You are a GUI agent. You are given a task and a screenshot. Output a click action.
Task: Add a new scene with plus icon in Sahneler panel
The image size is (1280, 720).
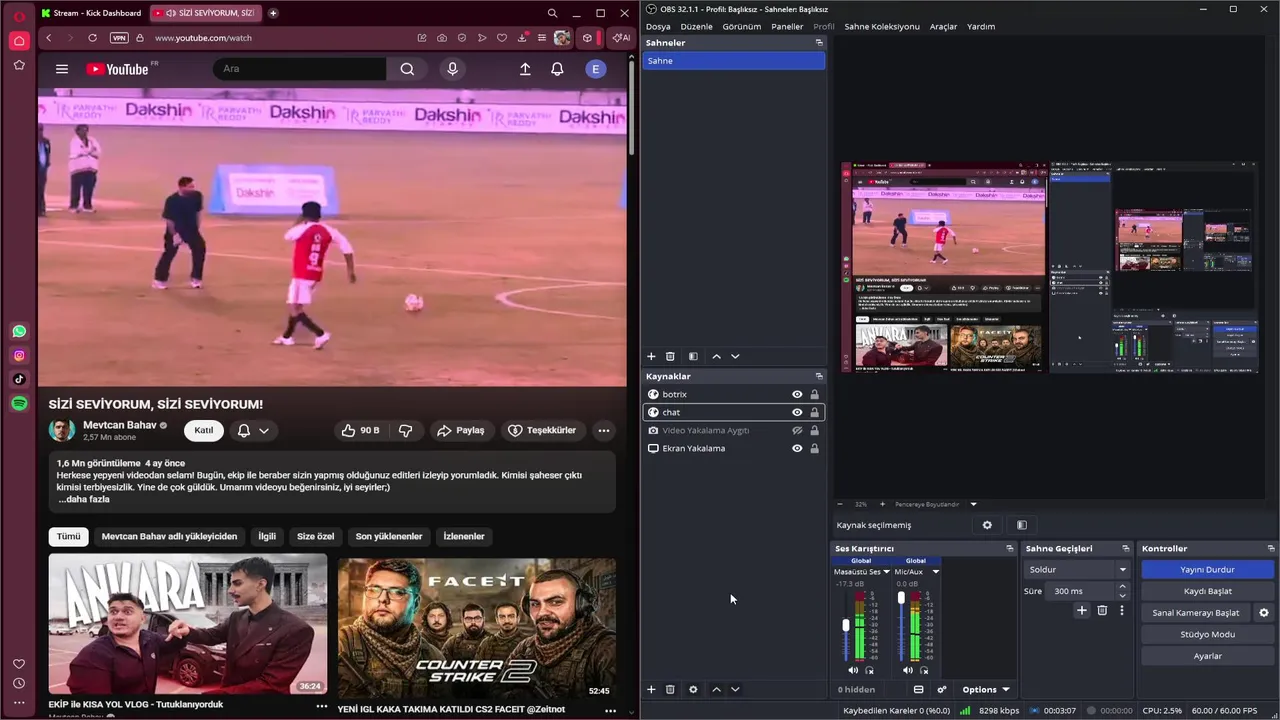[x=651, y=356]
